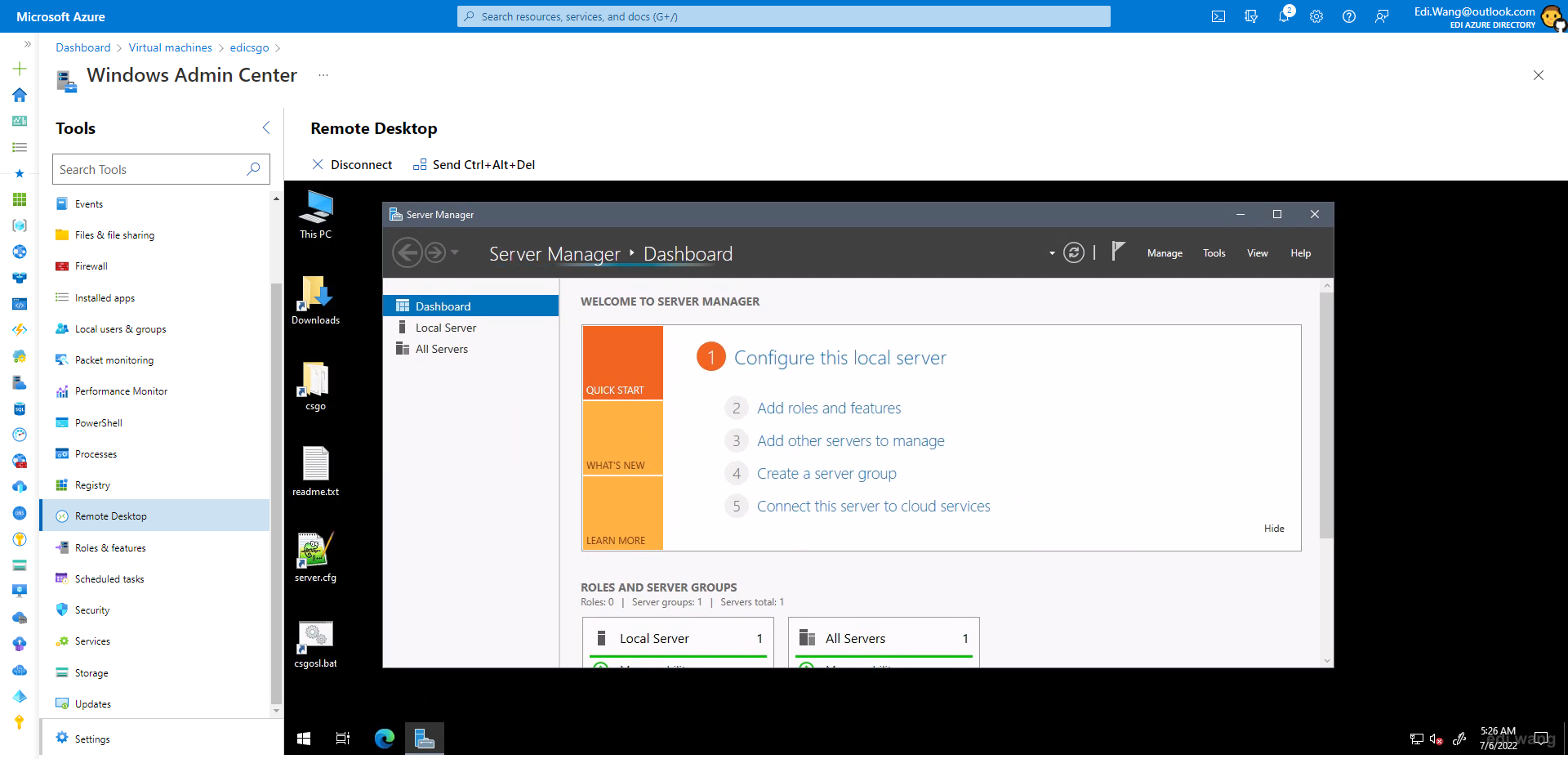Open the This PC desktop icon
1568x759 pixels.
(x=315, y=215)
